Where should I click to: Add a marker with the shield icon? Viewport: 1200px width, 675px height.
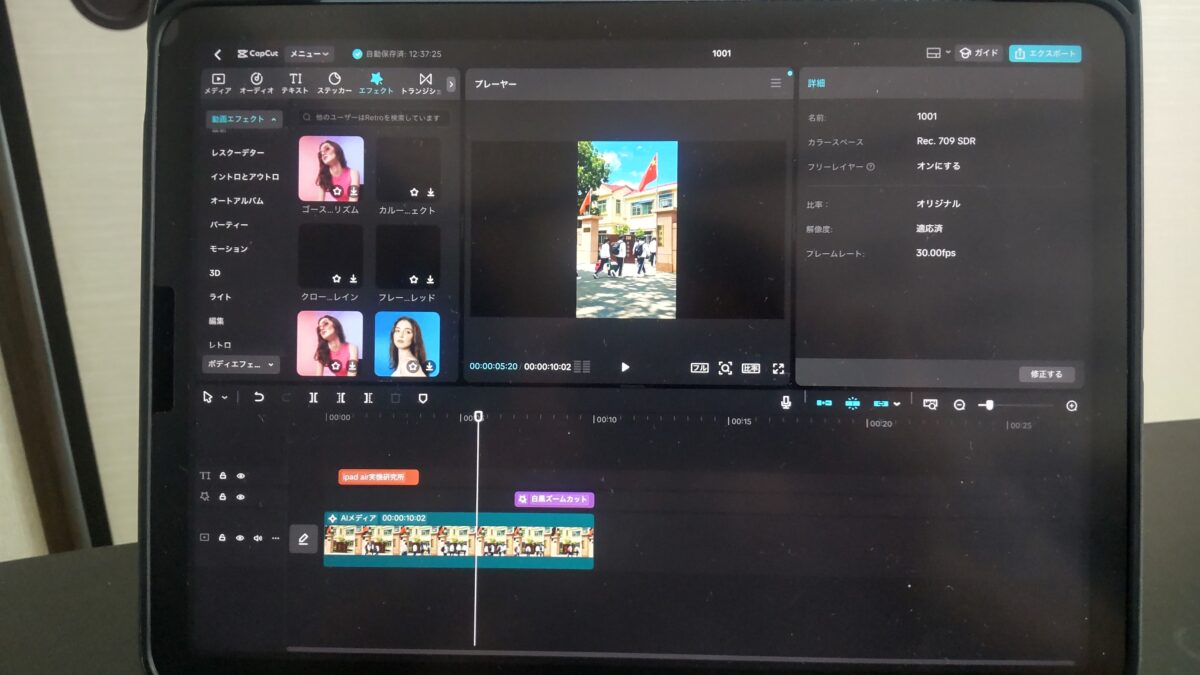422,397
